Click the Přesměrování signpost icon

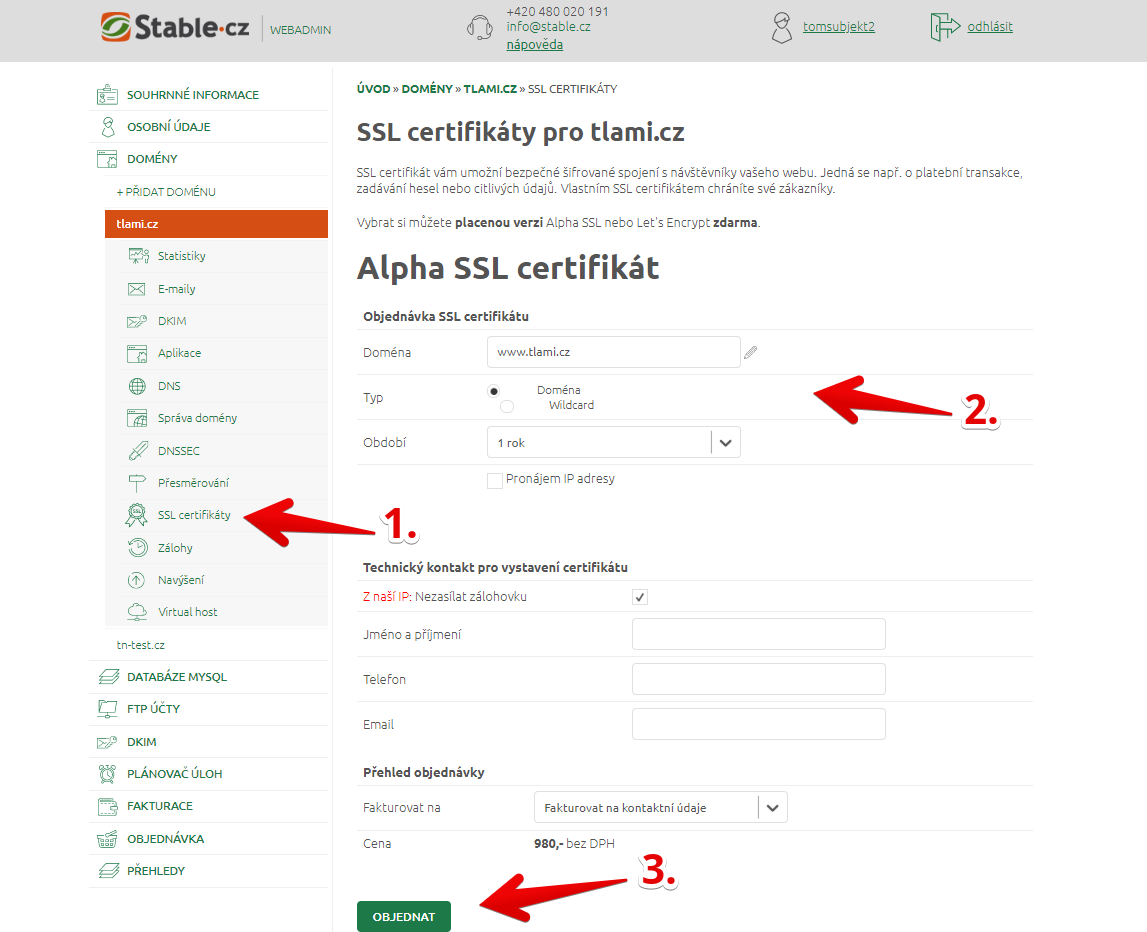137,483
